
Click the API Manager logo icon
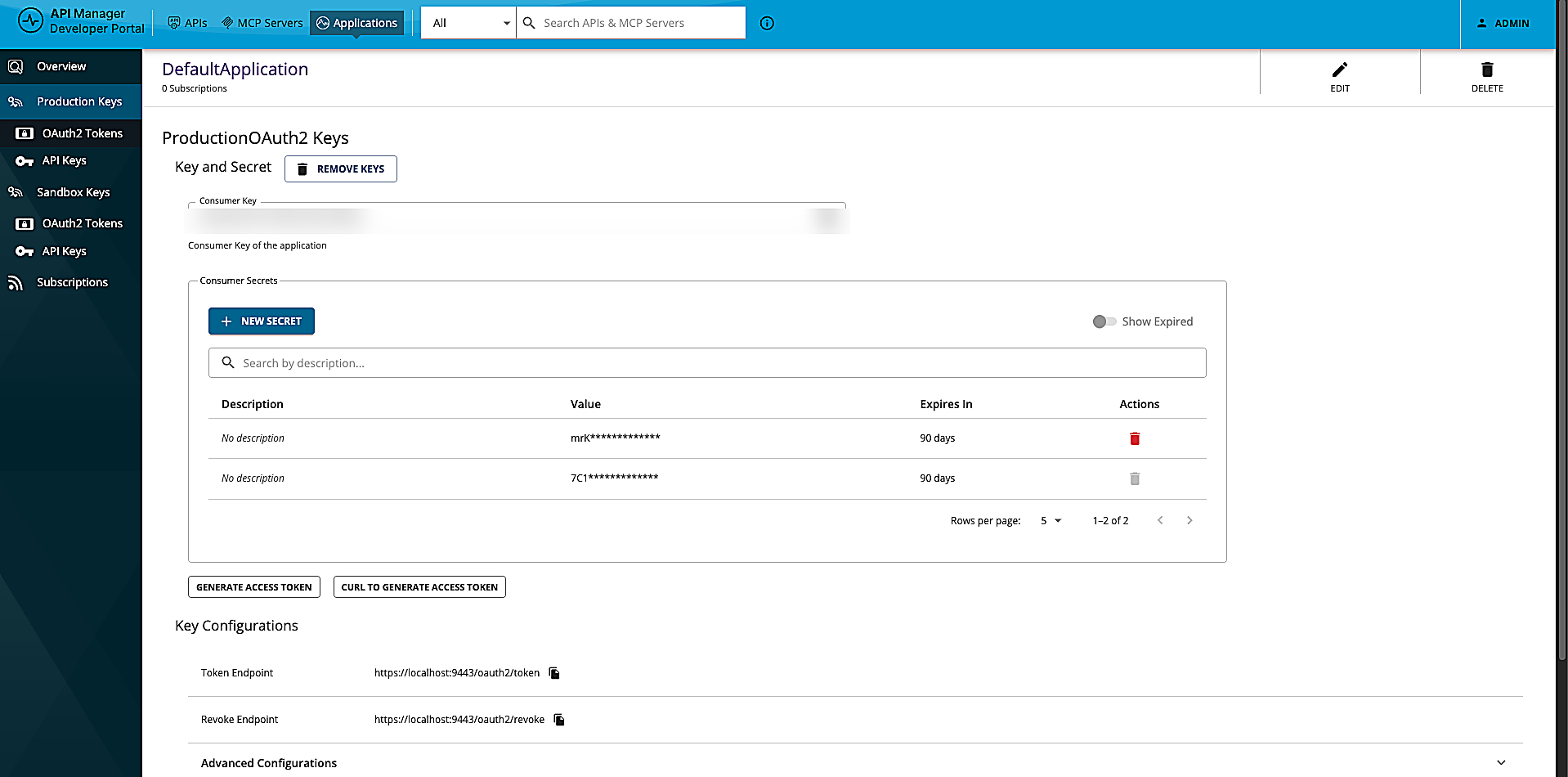(x=30, y=21)
